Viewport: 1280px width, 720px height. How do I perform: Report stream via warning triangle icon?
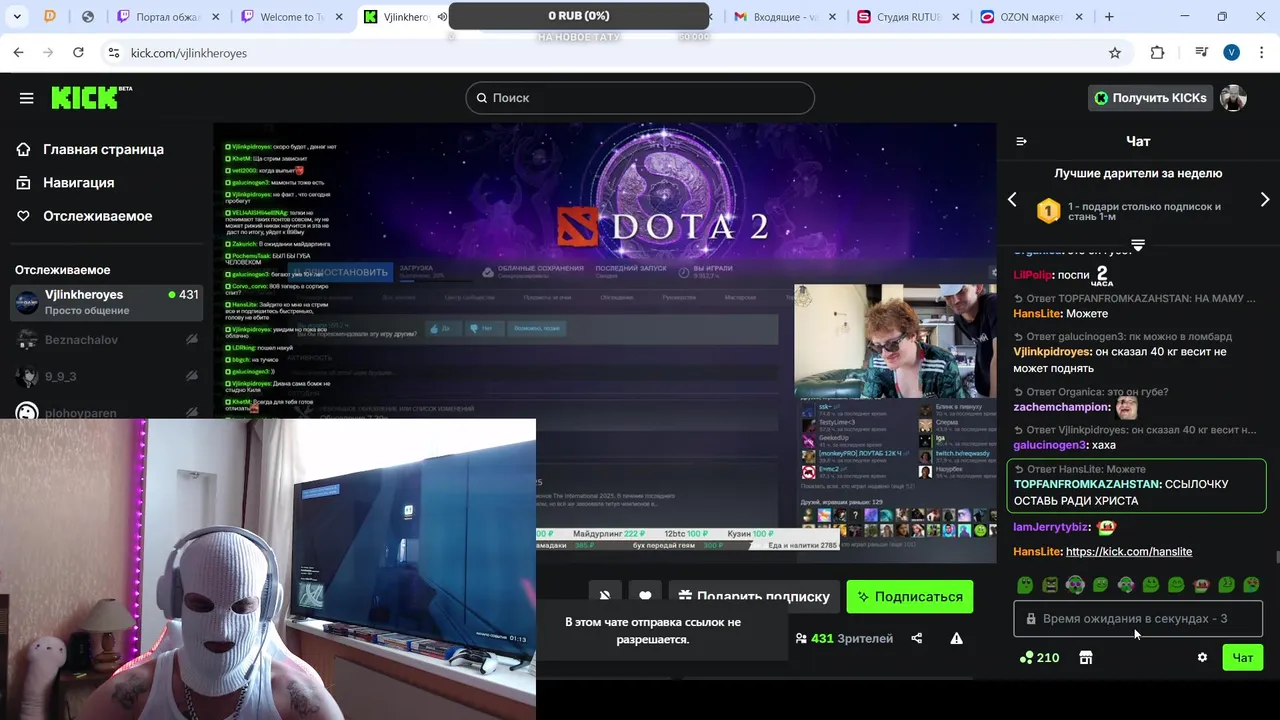point(957,639)
